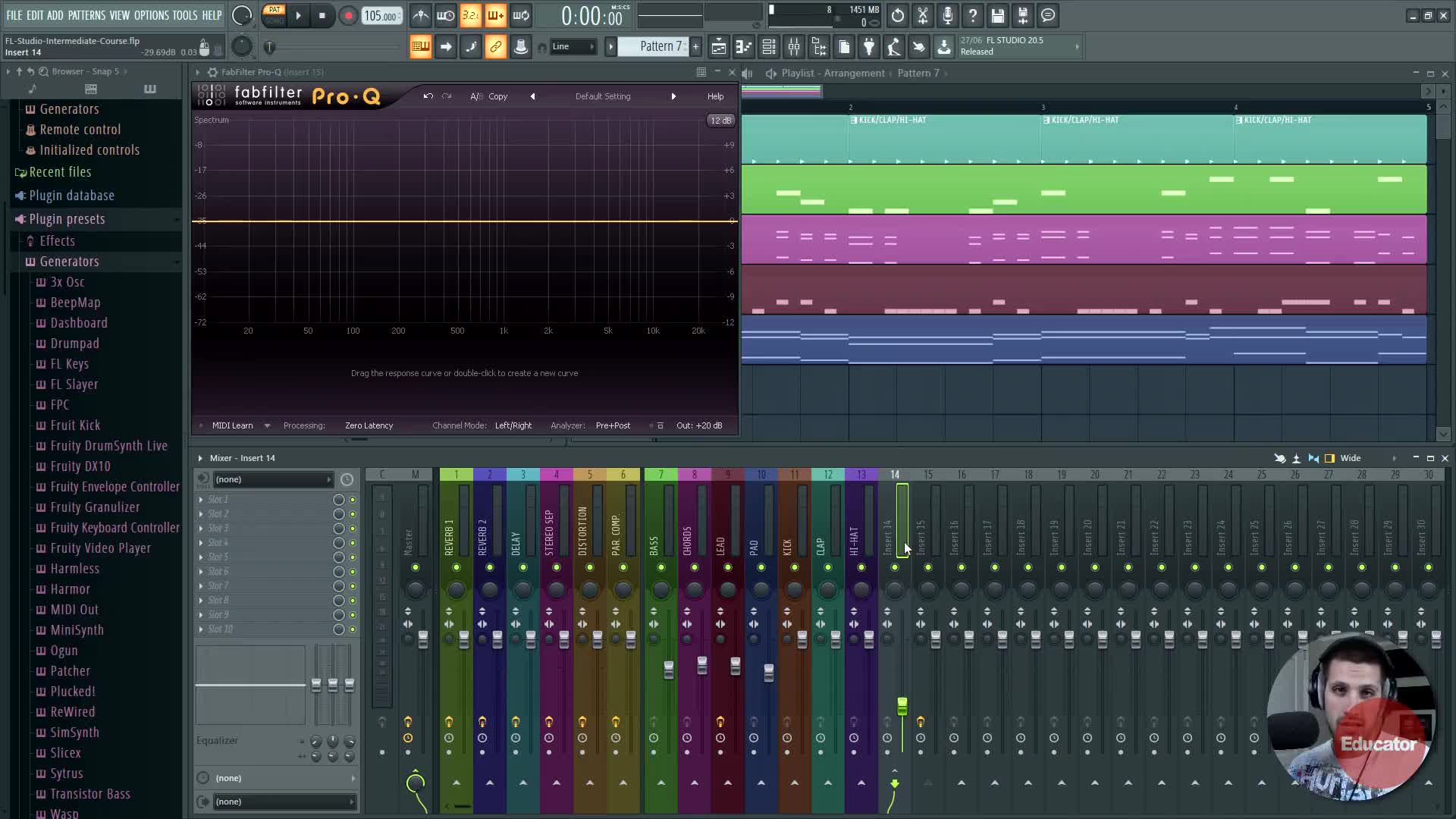Open Pro-Q Zero Latency processing dropdown
Screen dimensions: 1456x819
point(369,425)
